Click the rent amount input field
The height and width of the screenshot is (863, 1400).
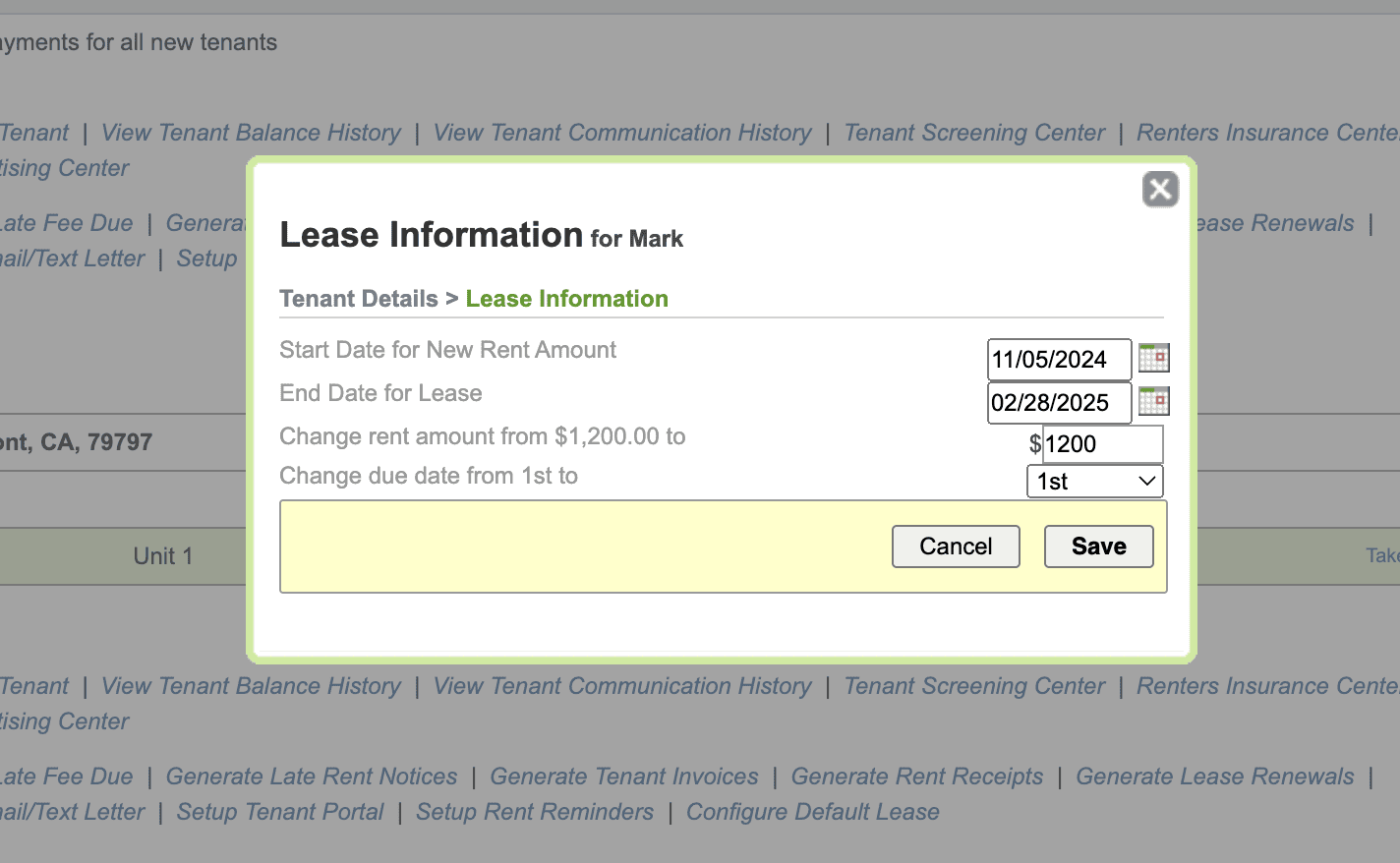[1101, 444]
